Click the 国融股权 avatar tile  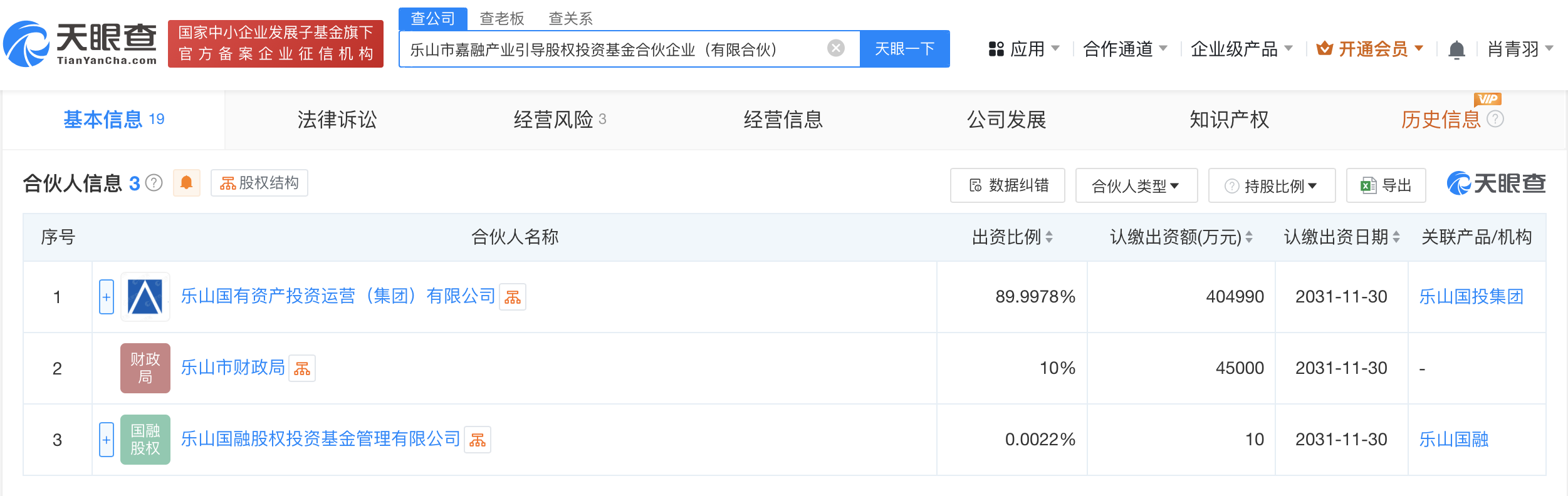tap(145, 440)
